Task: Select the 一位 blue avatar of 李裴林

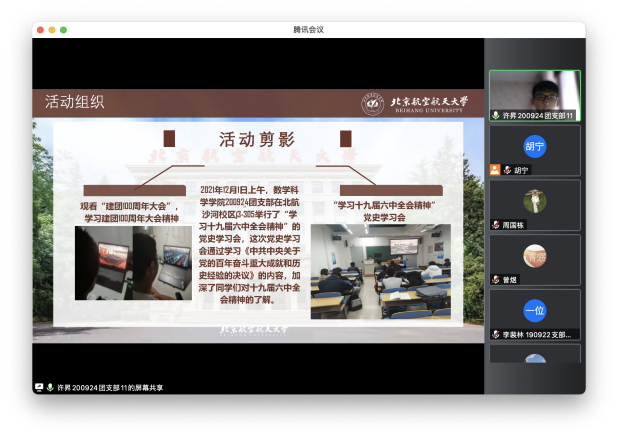Action: 535,310
